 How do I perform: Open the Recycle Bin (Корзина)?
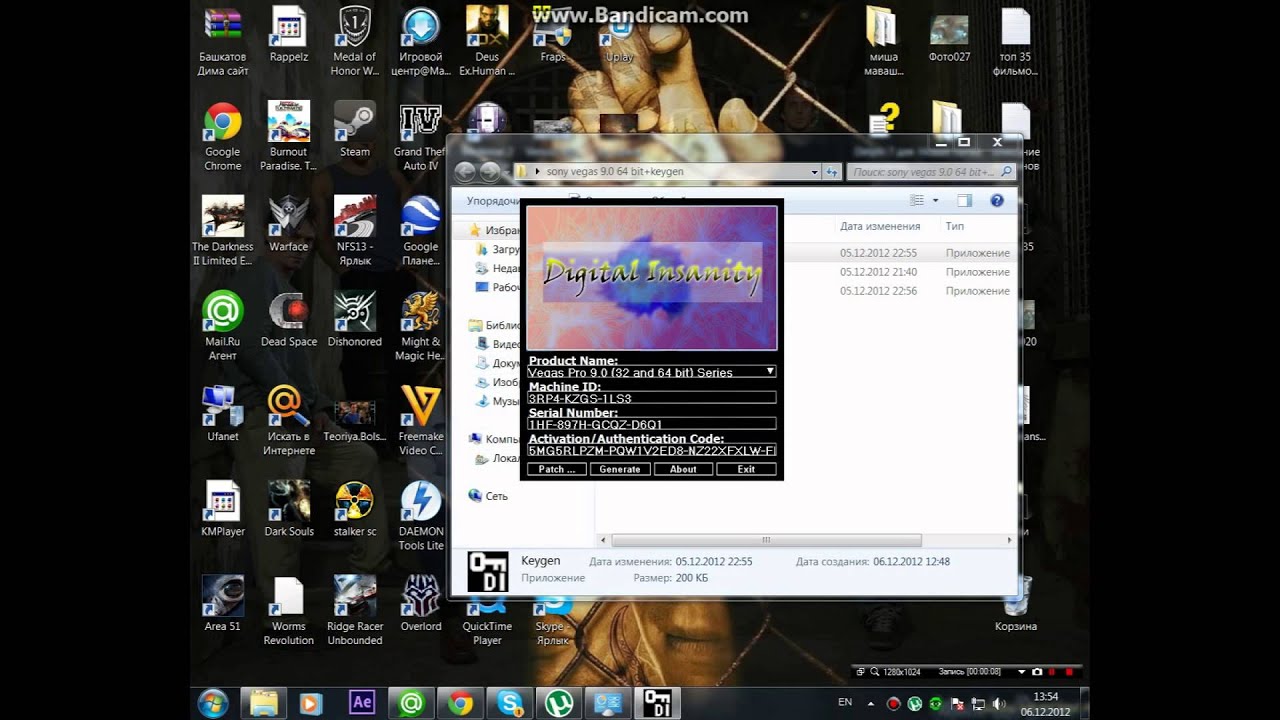(1015, 603)
